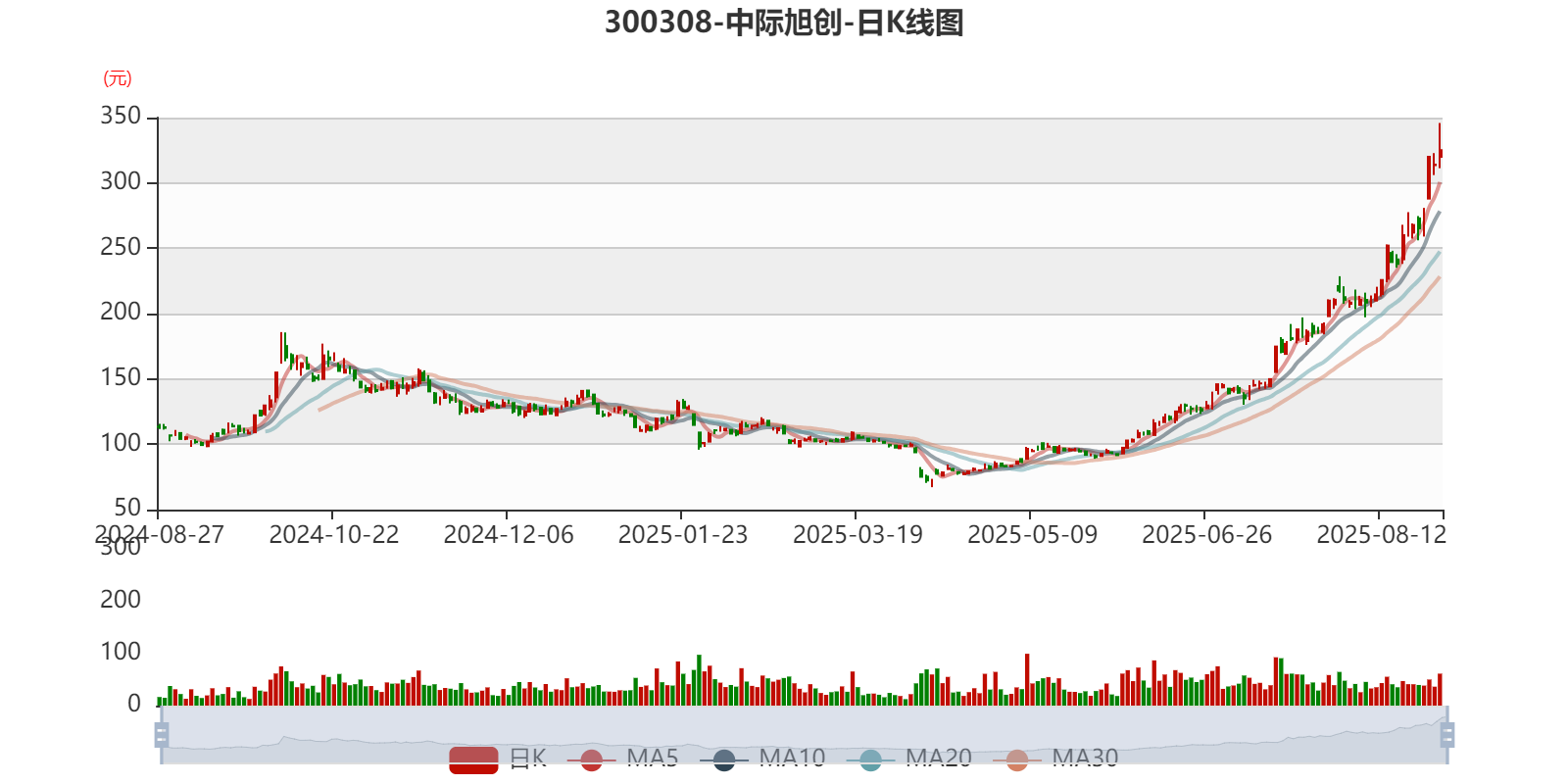This screenshot has width=1568, height=784.
Task: Grab the right data zoom slider handle
Action: [1447, 734]
